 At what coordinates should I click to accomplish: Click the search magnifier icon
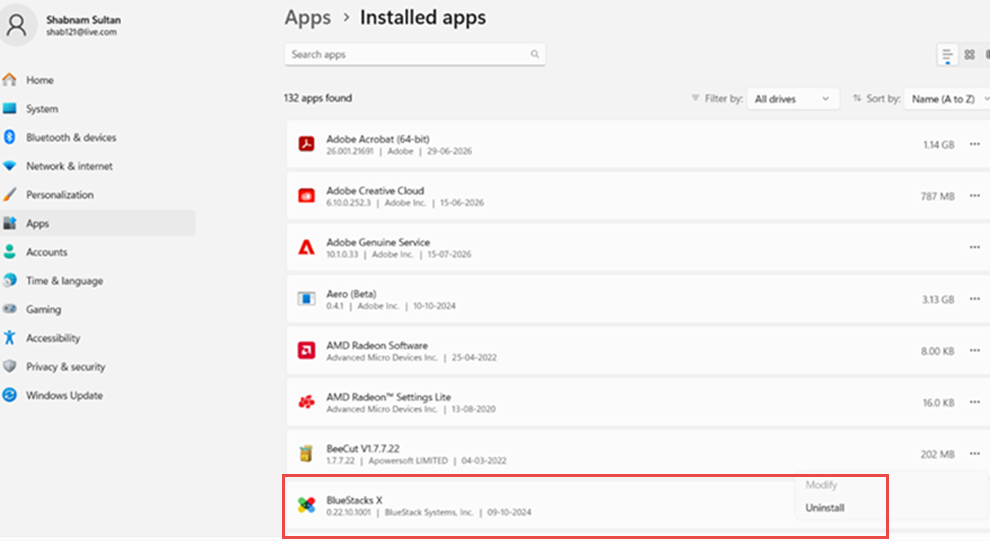535,54
